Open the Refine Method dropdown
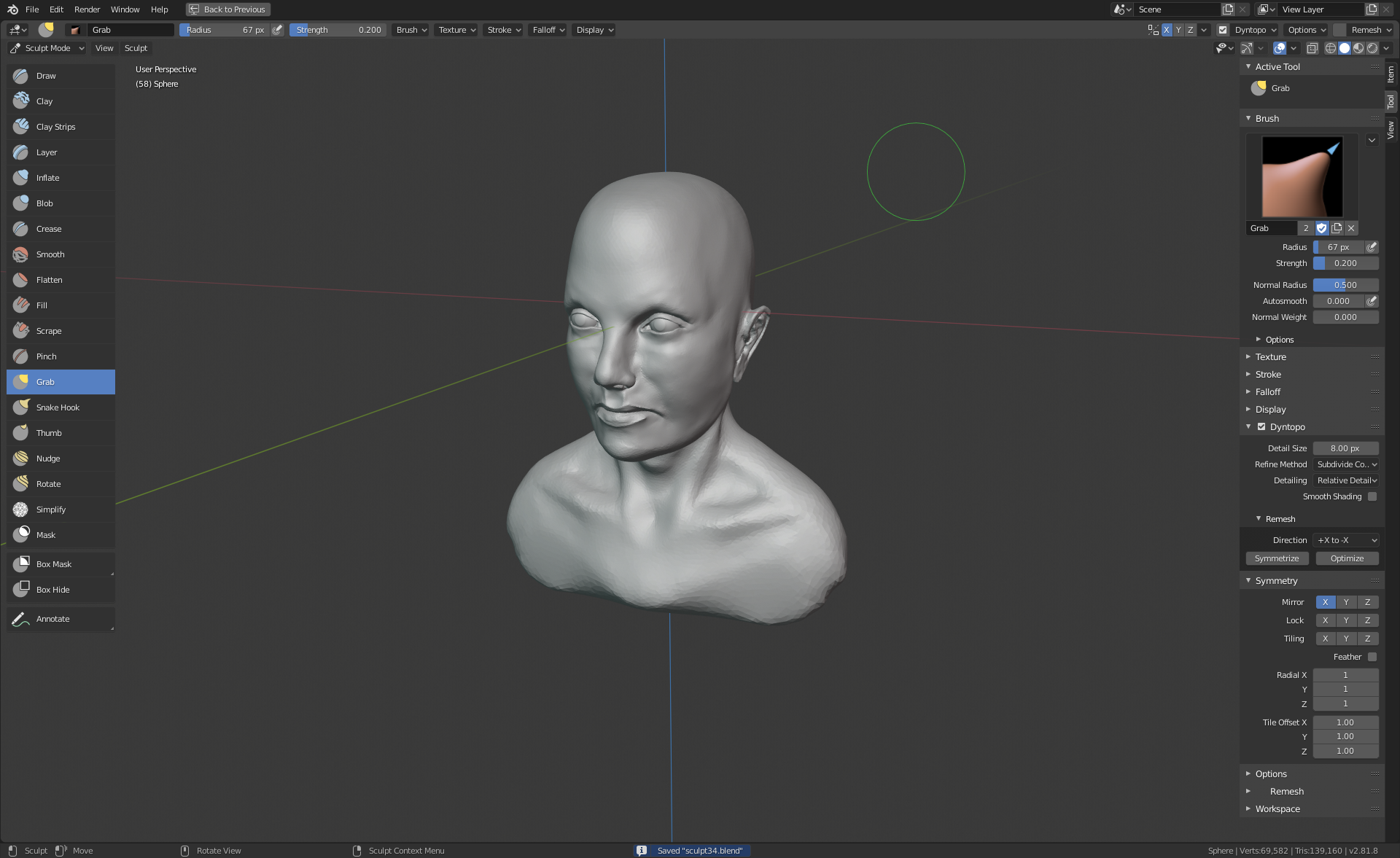The height and width of the screenshot is (858, 1400). tap(1346, 464)
